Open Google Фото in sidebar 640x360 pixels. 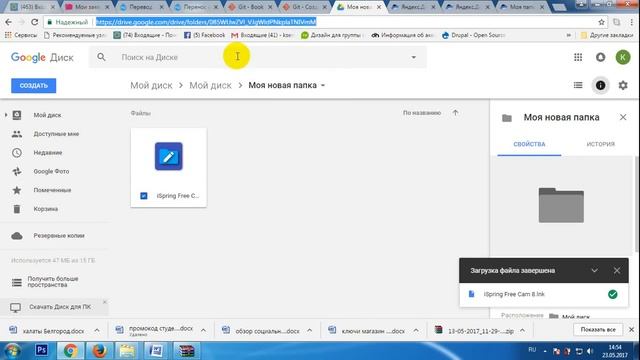tap(51, 171)
